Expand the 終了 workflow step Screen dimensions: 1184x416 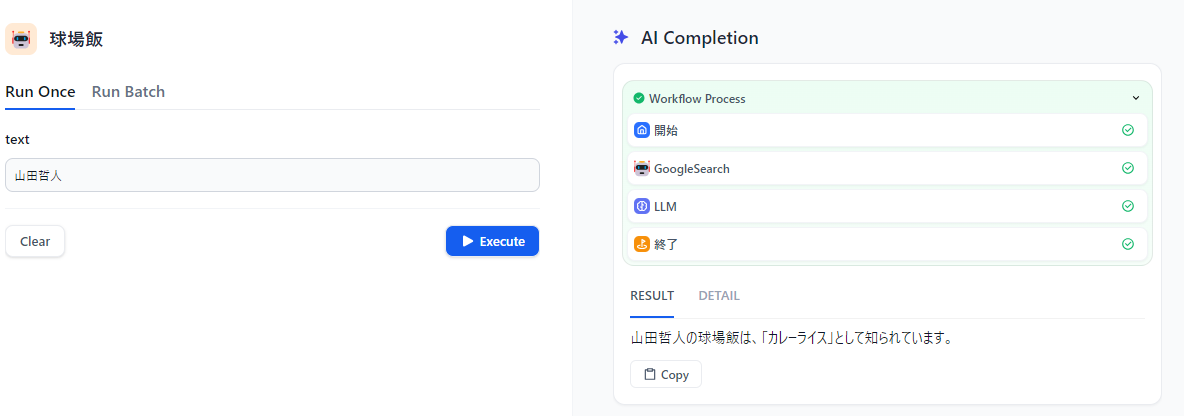[887, 244]
